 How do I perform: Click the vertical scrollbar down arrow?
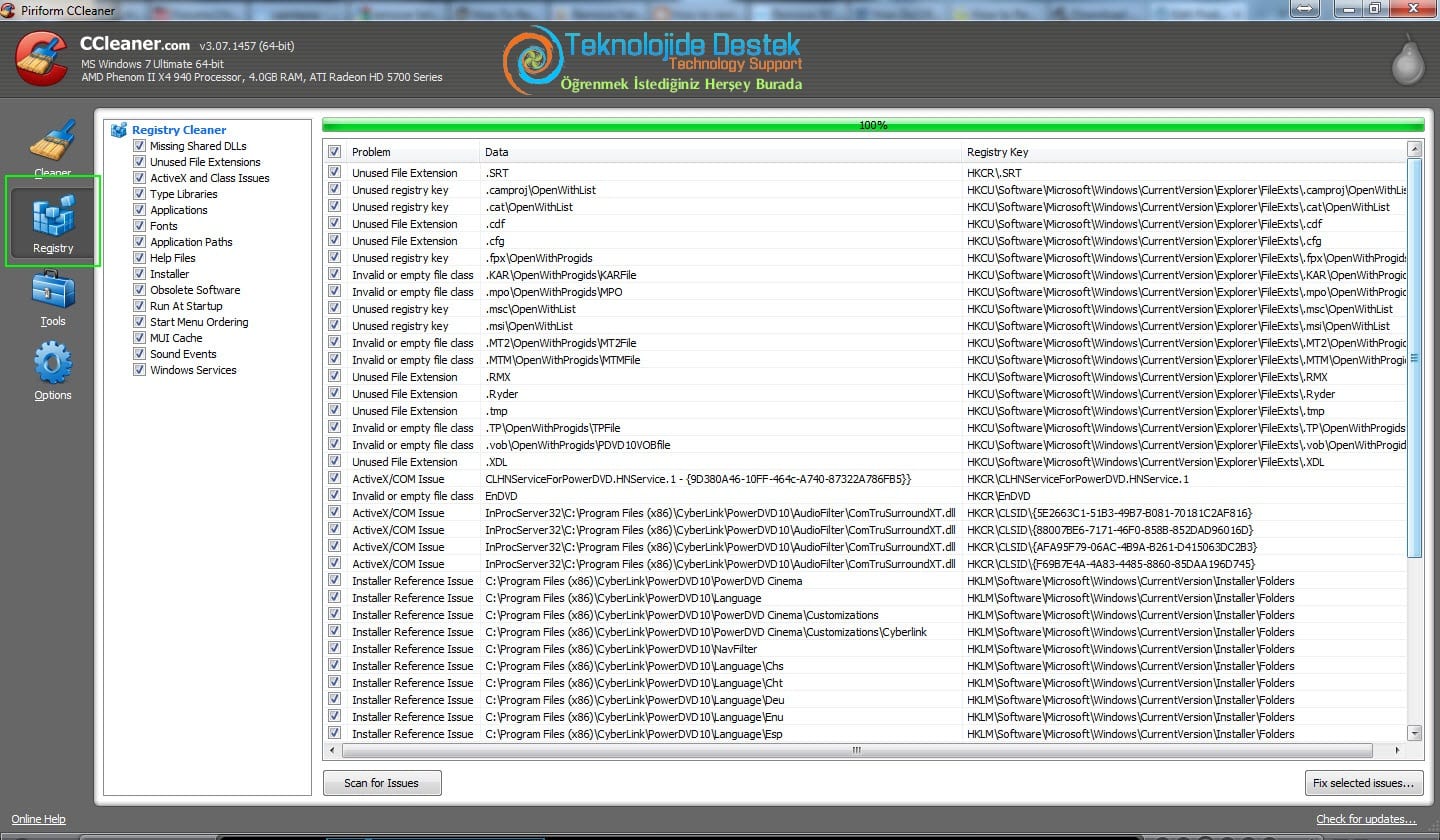pos(1414,733)
